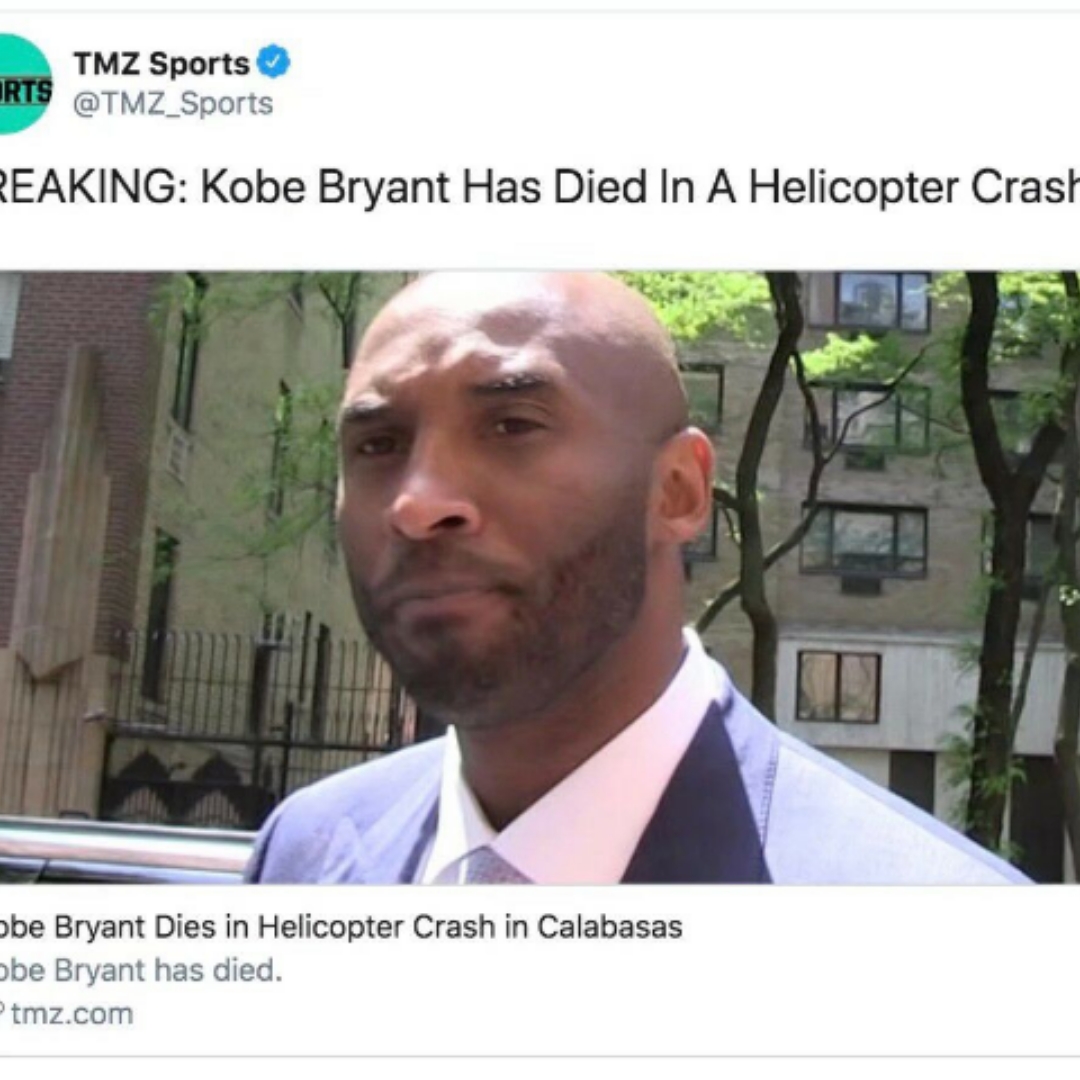Click the word 'Calabasas' in card title
Screen dimensions: 1080x1080
click(x=610, y=926)
